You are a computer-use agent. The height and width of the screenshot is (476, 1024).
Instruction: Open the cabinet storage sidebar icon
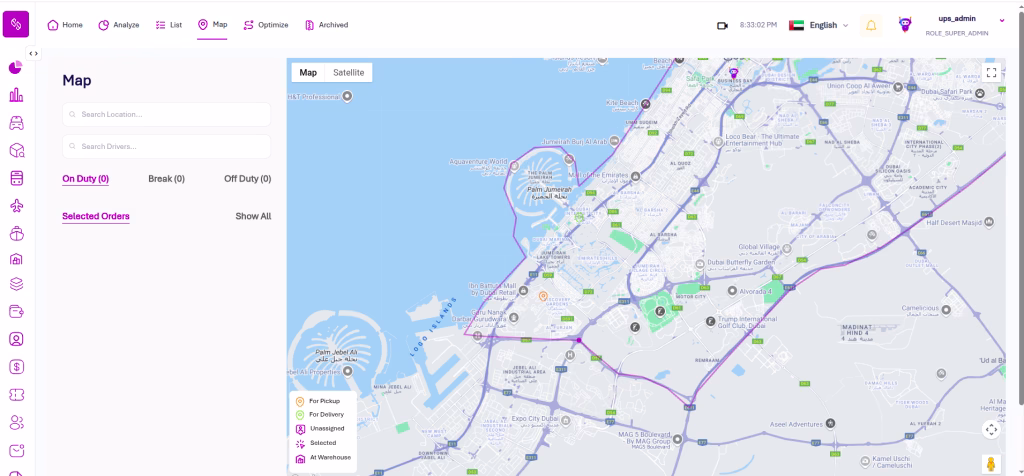point(16,178)
